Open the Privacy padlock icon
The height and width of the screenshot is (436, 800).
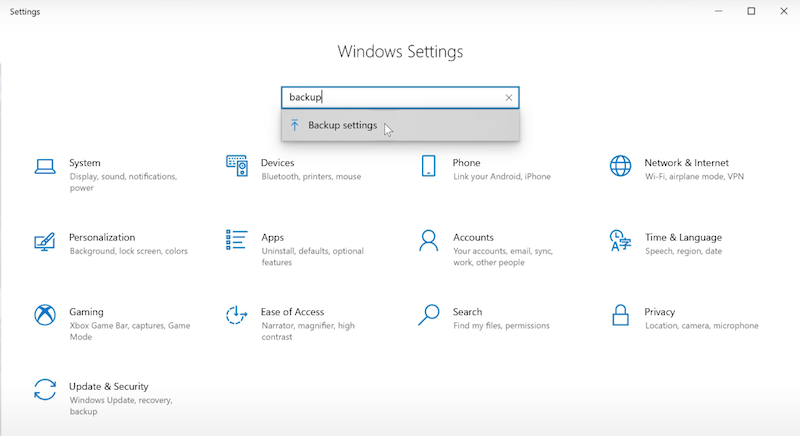[620, 315]
